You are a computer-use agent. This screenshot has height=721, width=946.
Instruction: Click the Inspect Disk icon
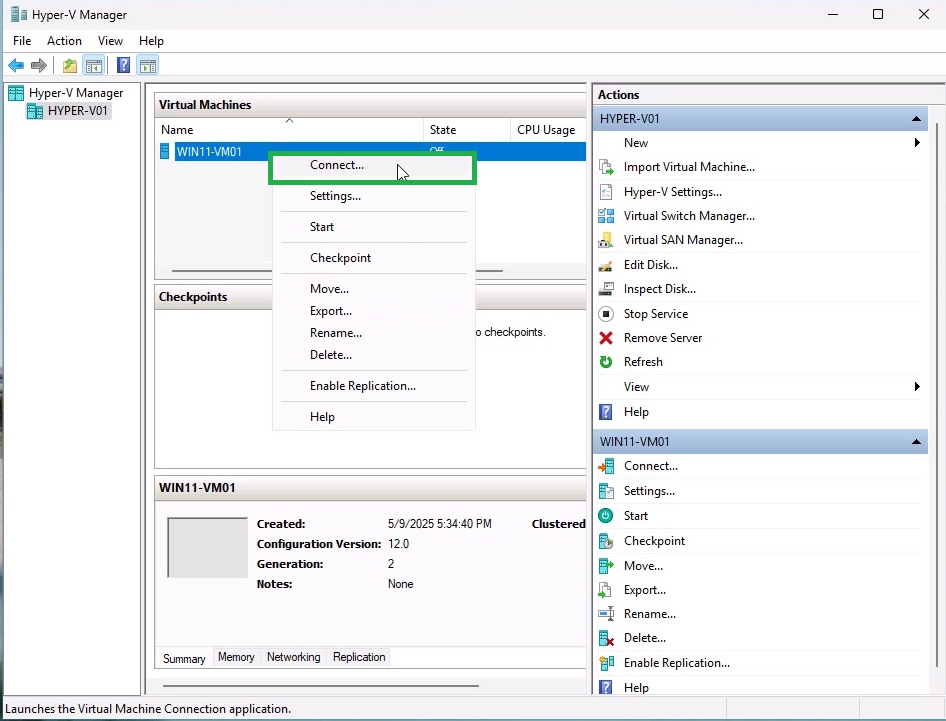coord(606,289)
